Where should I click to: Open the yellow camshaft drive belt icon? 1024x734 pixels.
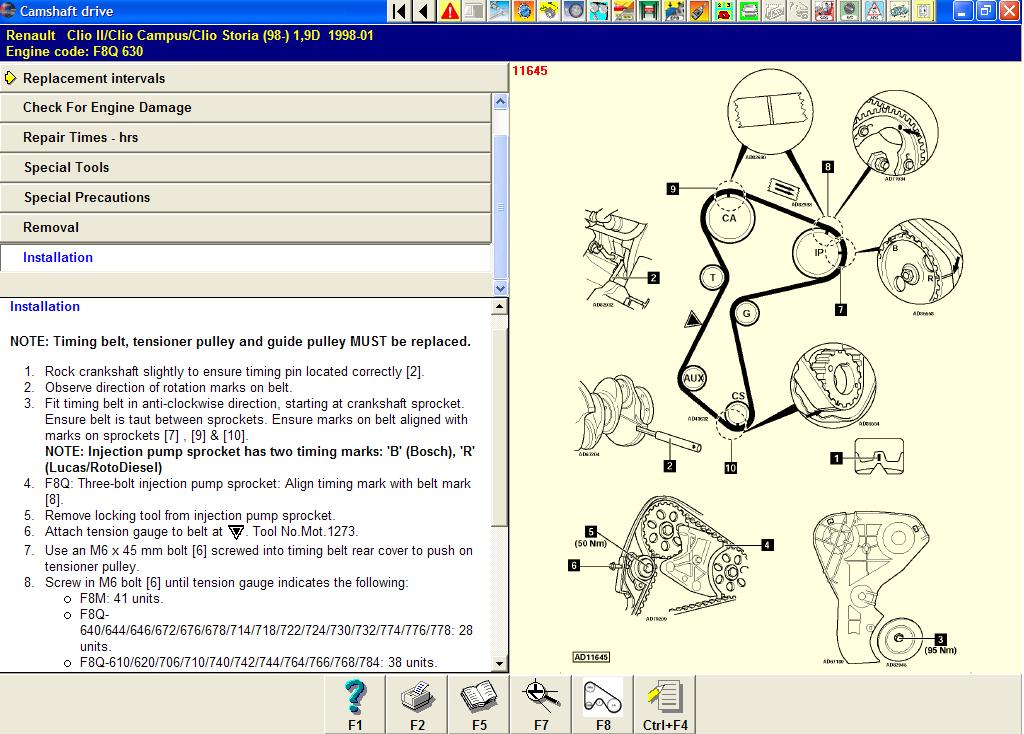(x=549, y=11)
